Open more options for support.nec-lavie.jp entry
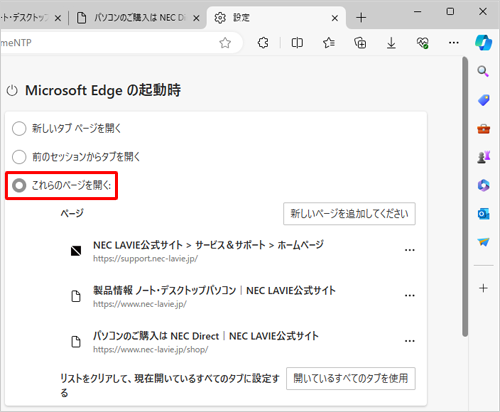This screenshot has height=412, width=500. point(409,250)
